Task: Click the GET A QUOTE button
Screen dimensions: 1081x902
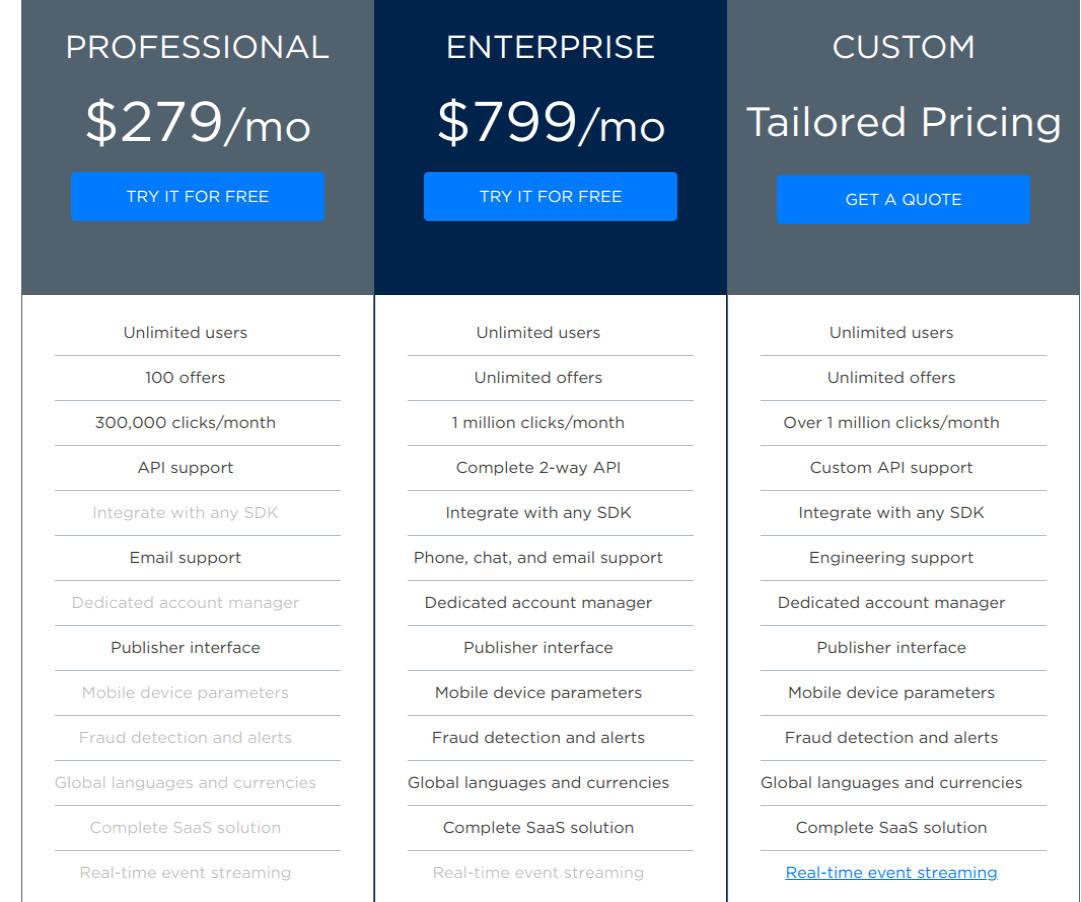Action: click(903, 199)
